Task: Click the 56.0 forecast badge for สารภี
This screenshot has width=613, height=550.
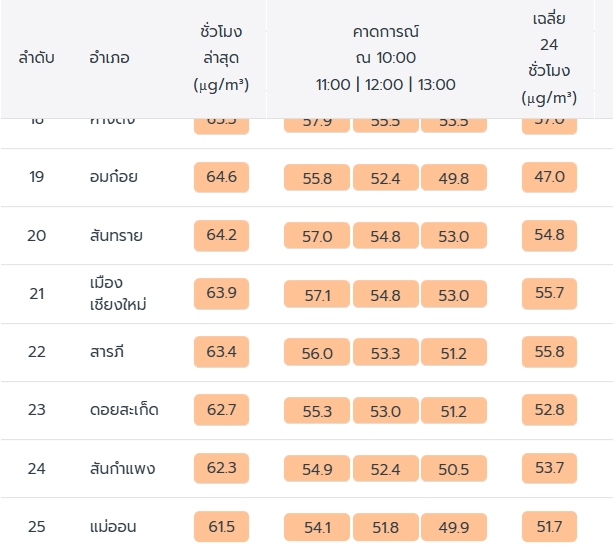Action: point(316,352)
